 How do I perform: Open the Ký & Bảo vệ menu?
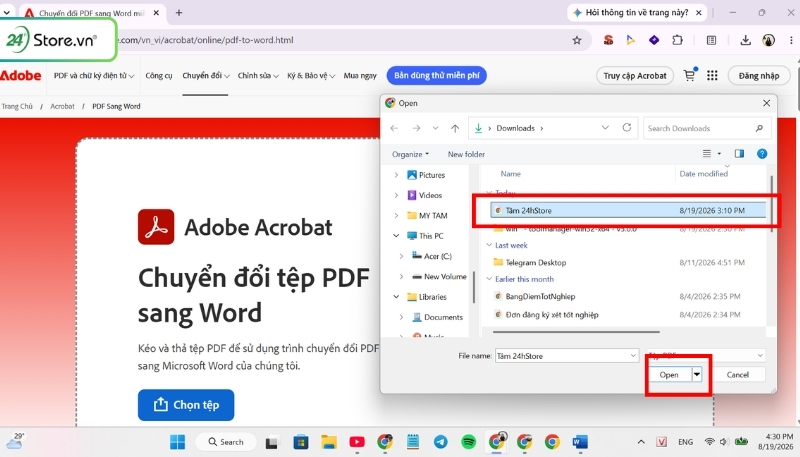coord(311,75)
